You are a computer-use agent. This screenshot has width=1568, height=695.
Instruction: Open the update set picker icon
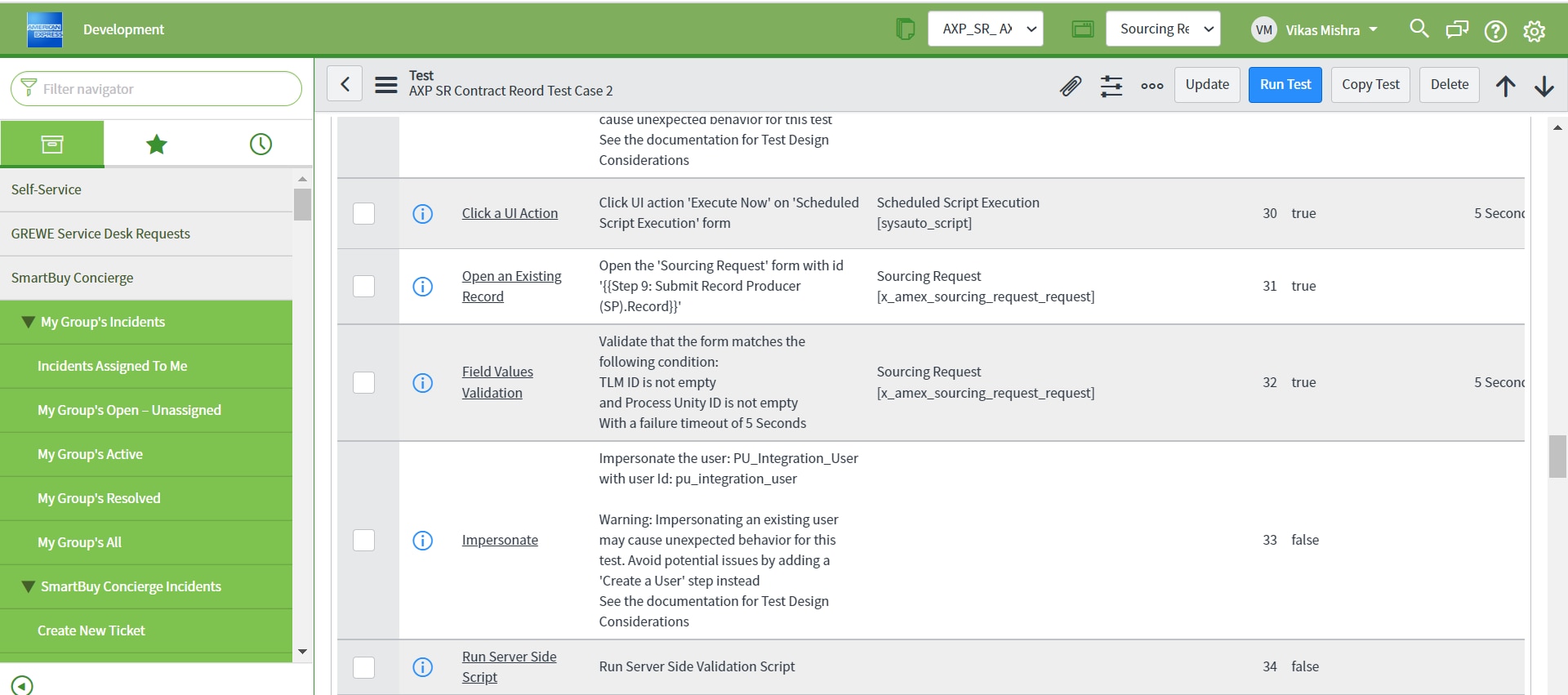(x=905, y=29)
